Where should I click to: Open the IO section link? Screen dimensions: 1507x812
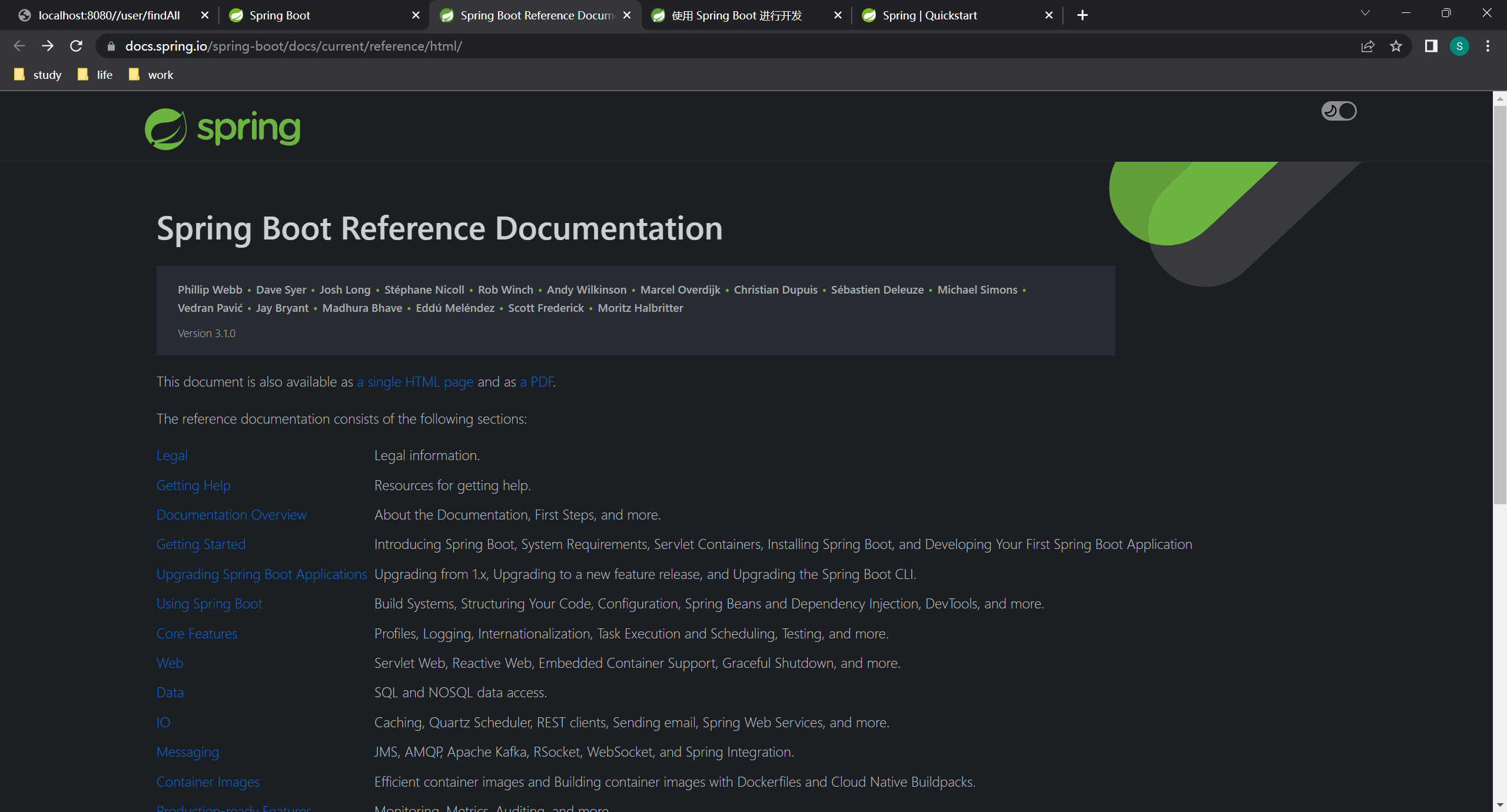click(163, 723)
